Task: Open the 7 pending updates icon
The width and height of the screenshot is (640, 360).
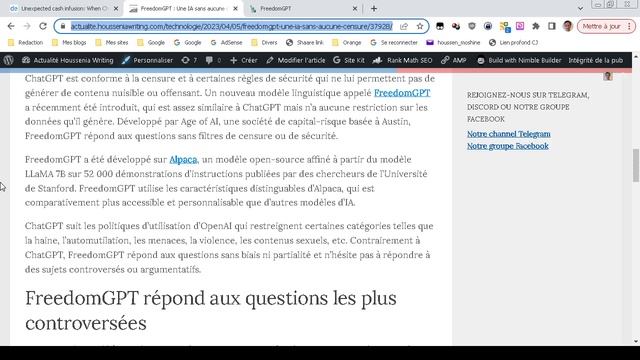Action: [x=189, y=60]
